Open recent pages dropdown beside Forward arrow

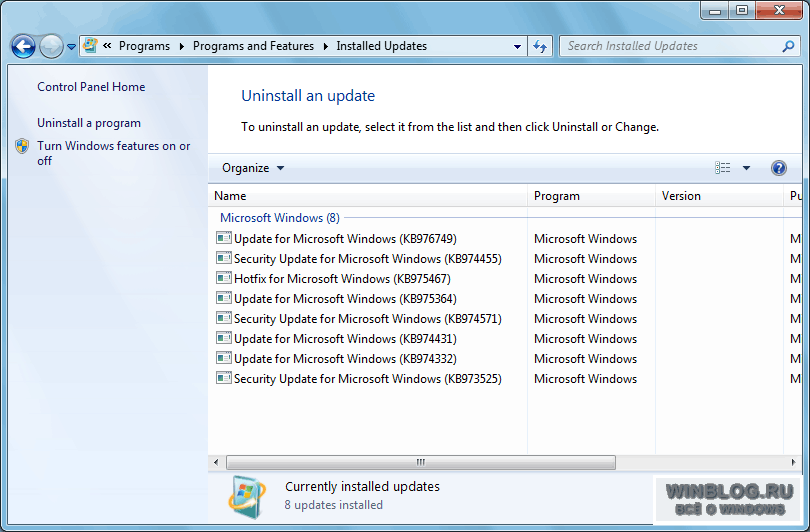(71, 47)
